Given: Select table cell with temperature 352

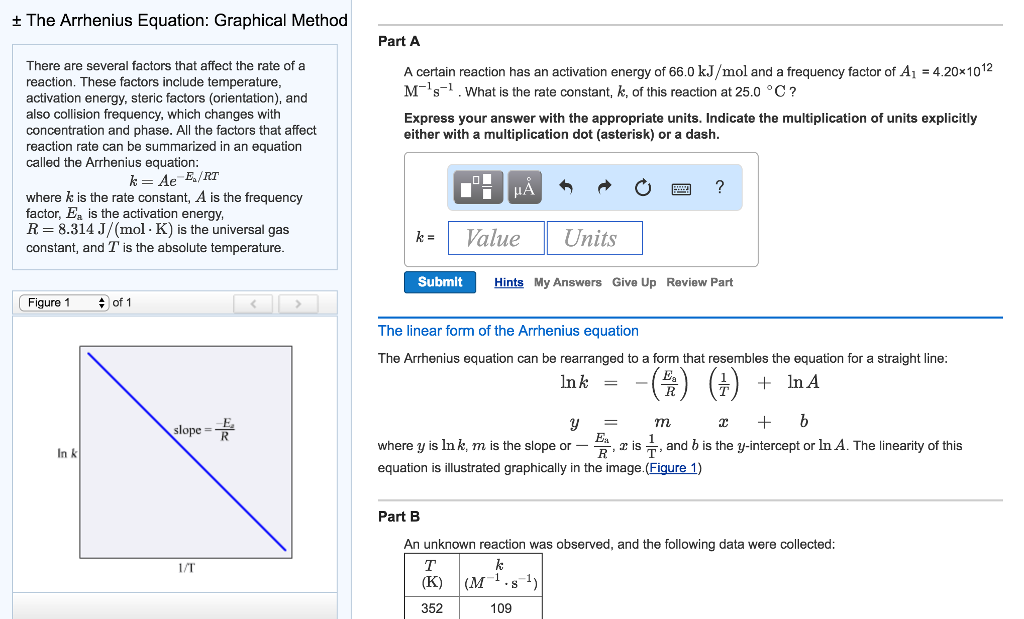Looking at the screenshot, I should click(432, 608).
